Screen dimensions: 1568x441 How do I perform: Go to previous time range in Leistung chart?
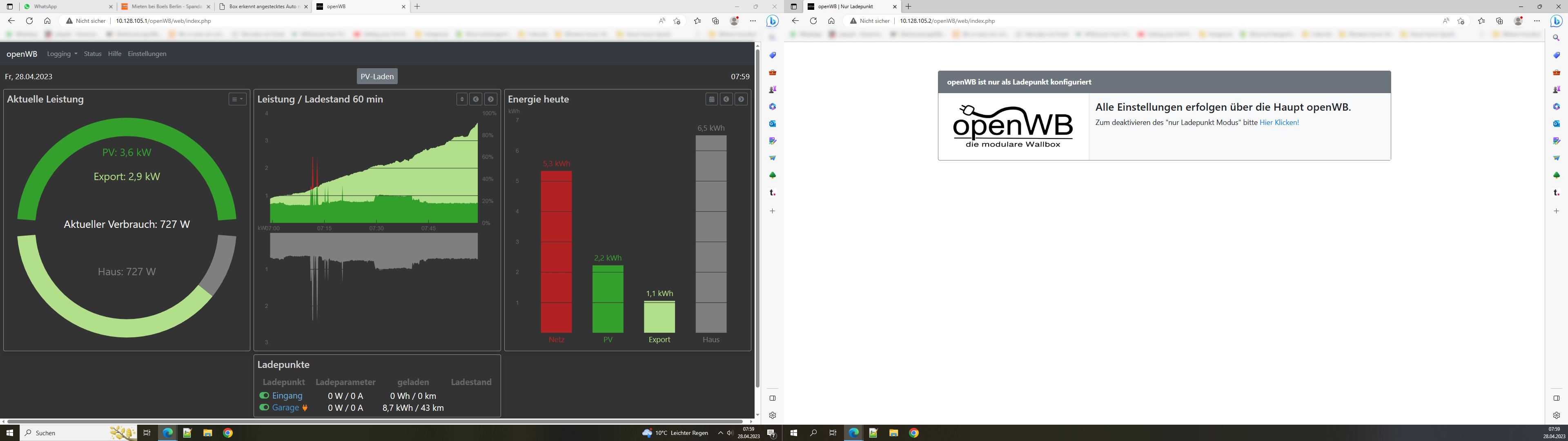[x=476, y=99]
